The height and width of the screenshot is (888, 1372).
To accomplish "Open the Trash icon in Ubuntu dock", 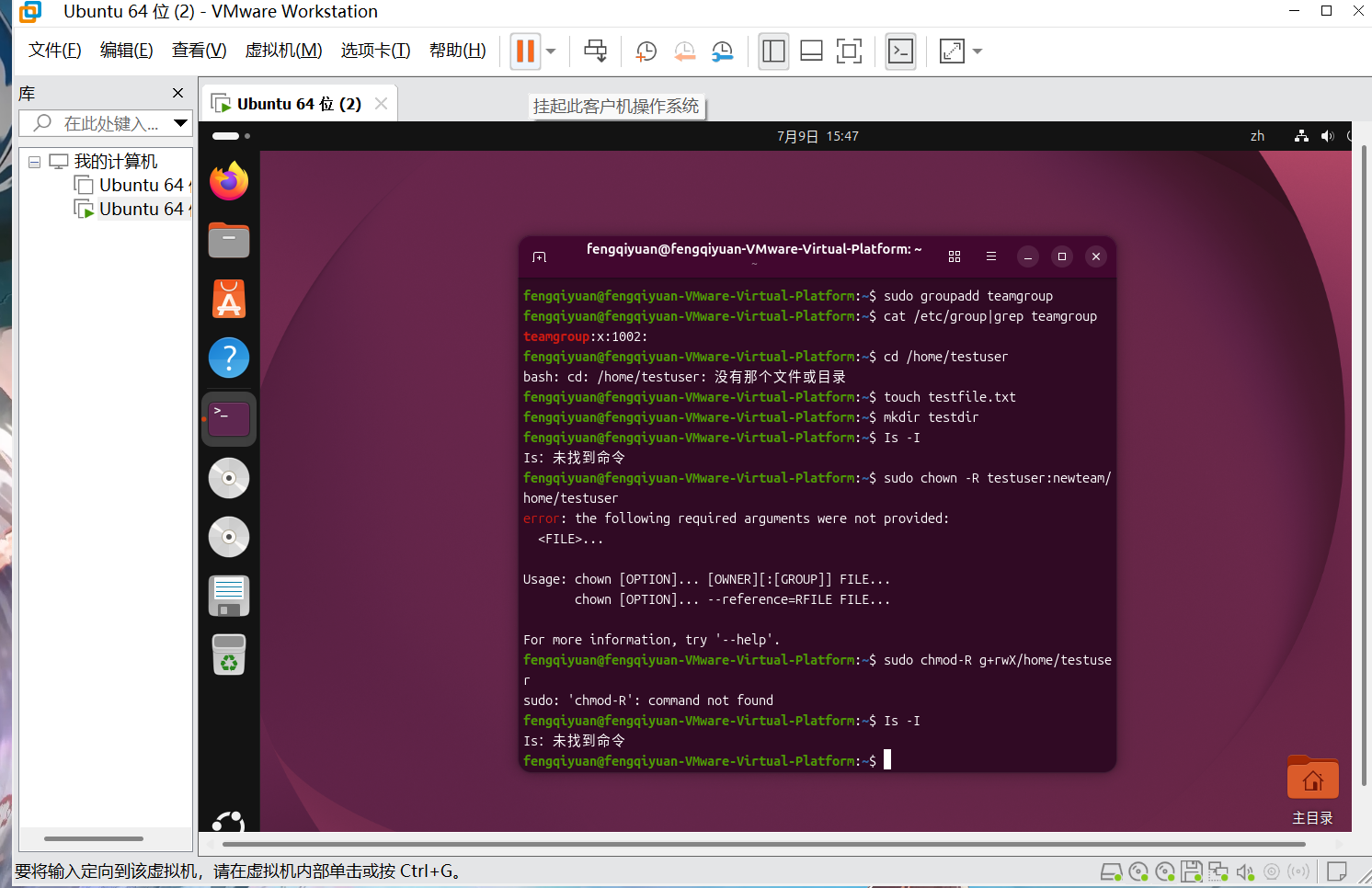I will click(x=229, y=655).
